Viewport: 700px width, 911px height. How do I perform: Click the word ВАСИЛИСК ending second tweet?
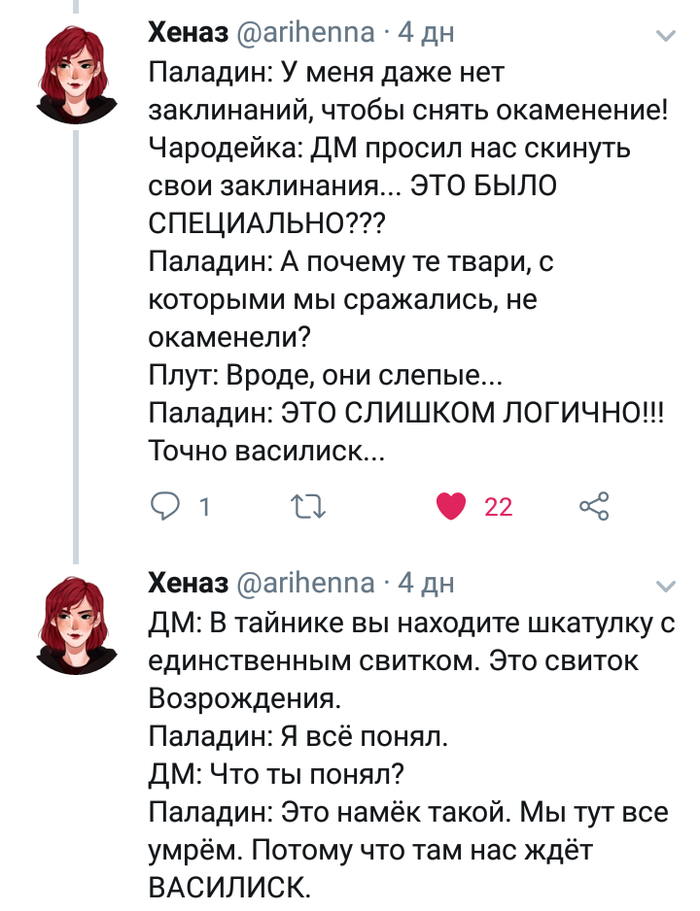229,887
